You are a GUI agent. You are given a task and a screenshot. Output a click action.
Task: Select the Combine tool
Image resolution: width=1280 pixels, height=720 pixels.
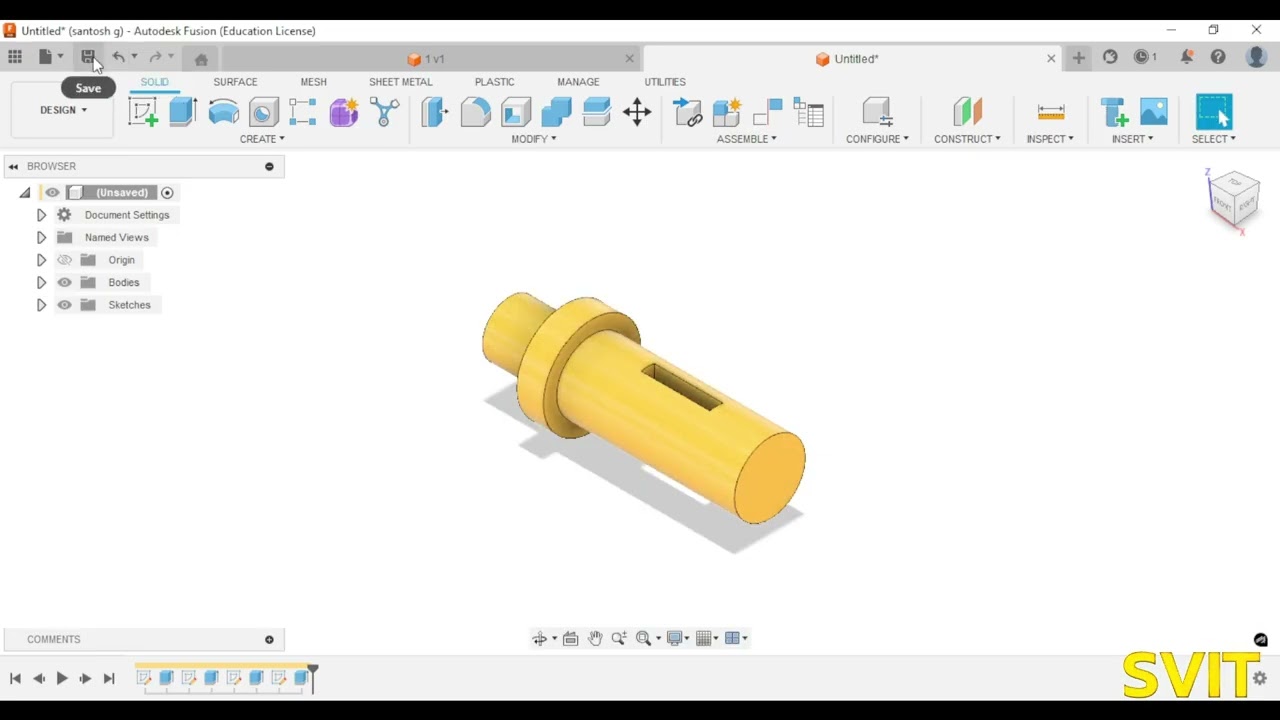pyautogui.click(x=556, y=112)
